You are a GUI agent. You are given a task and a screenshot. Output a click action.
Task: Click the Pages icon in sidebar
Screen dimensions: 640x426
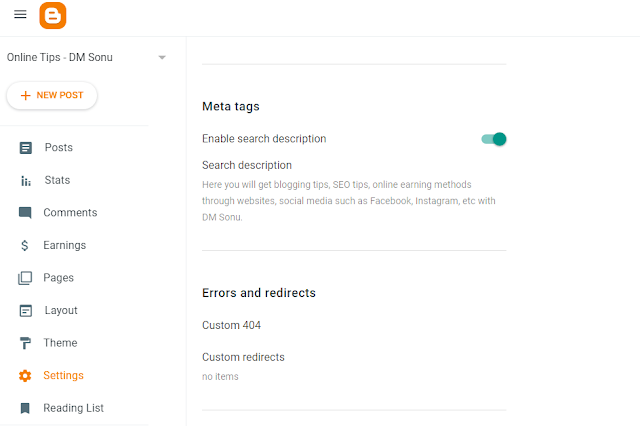[x=25, y=278]
